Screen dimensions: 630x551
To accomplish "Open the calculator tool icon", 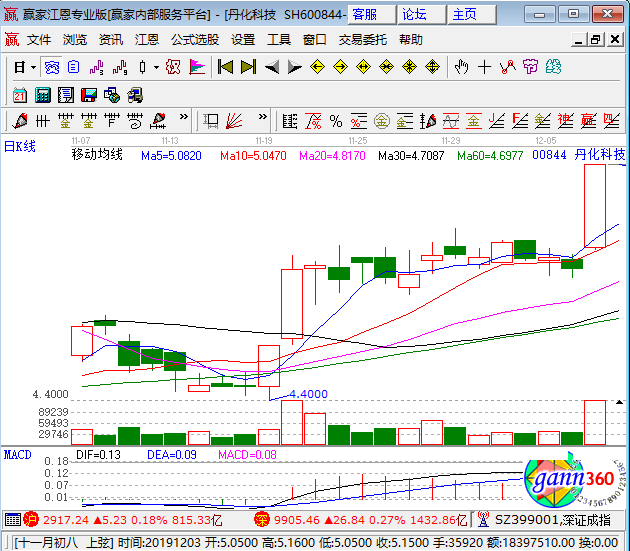I will pos(42,95).
